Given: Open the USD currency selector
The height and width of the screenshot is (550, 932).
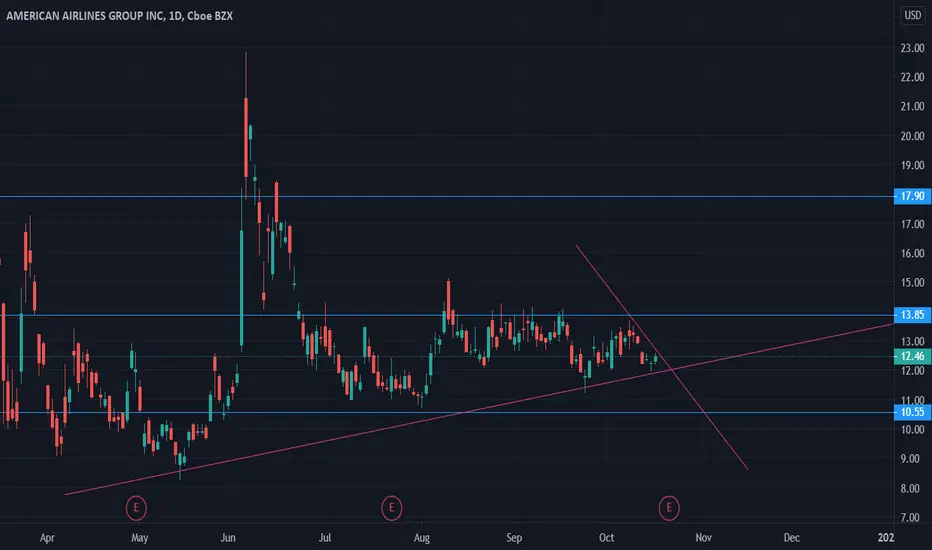Looking at the screenshot, I should 912,15.
